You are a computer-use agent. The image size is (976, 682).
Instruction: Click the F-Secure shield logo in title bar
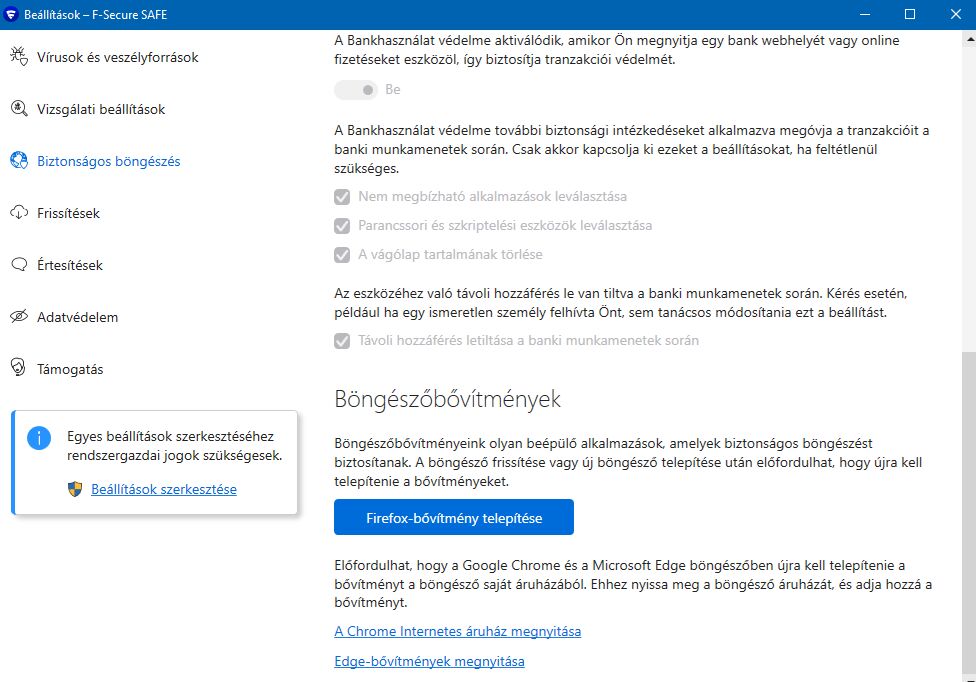point(11,14)
